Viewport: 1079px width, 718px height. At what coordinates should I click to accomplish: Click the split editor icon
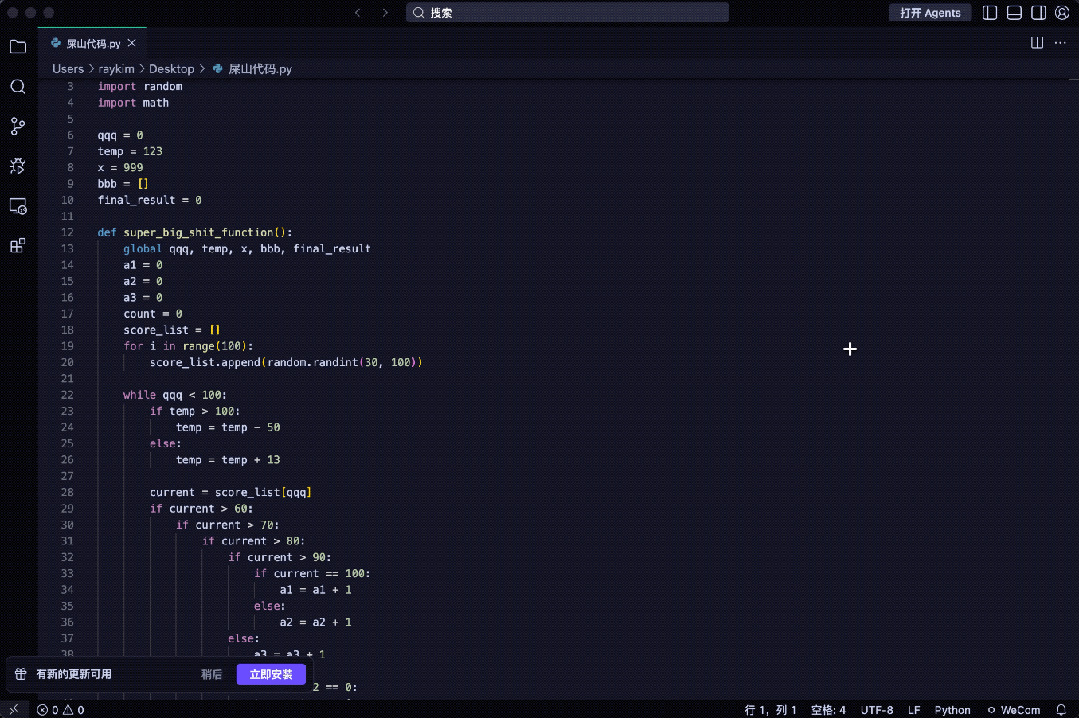point(1037,43)
